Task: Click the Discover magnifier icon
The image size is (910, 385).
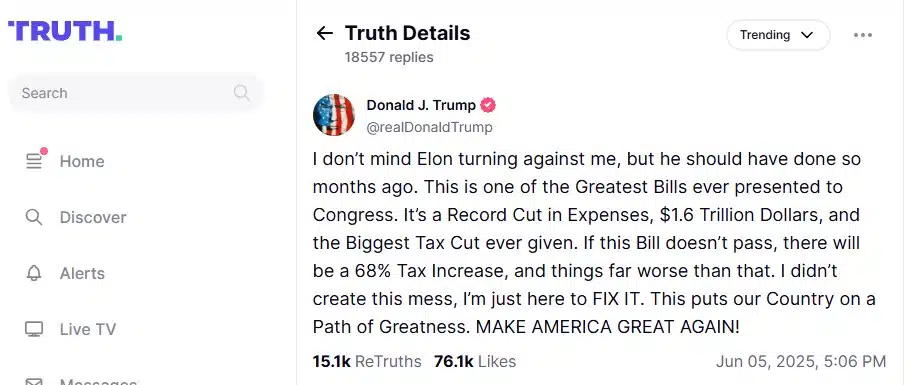Action: 34,217
